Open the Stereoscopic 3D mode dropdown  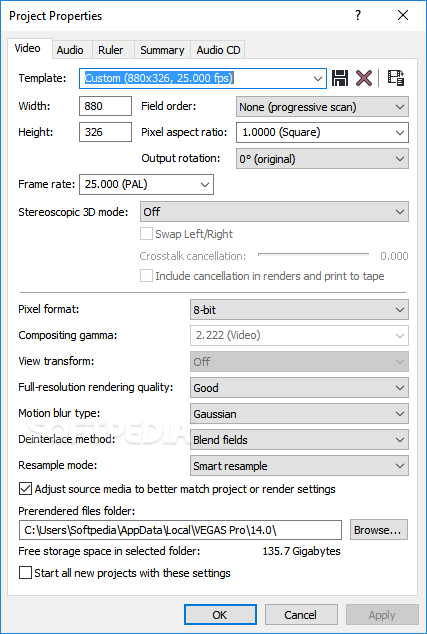pos(274,212)
